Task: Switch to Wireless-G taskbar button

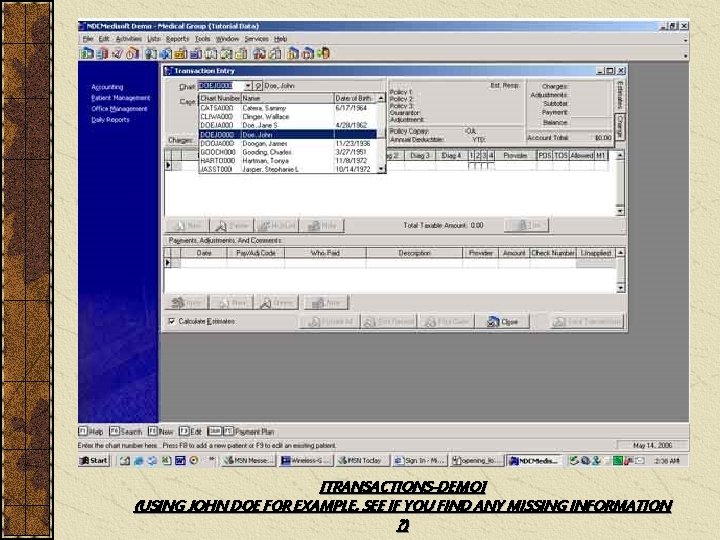Action: coord(306,461)
